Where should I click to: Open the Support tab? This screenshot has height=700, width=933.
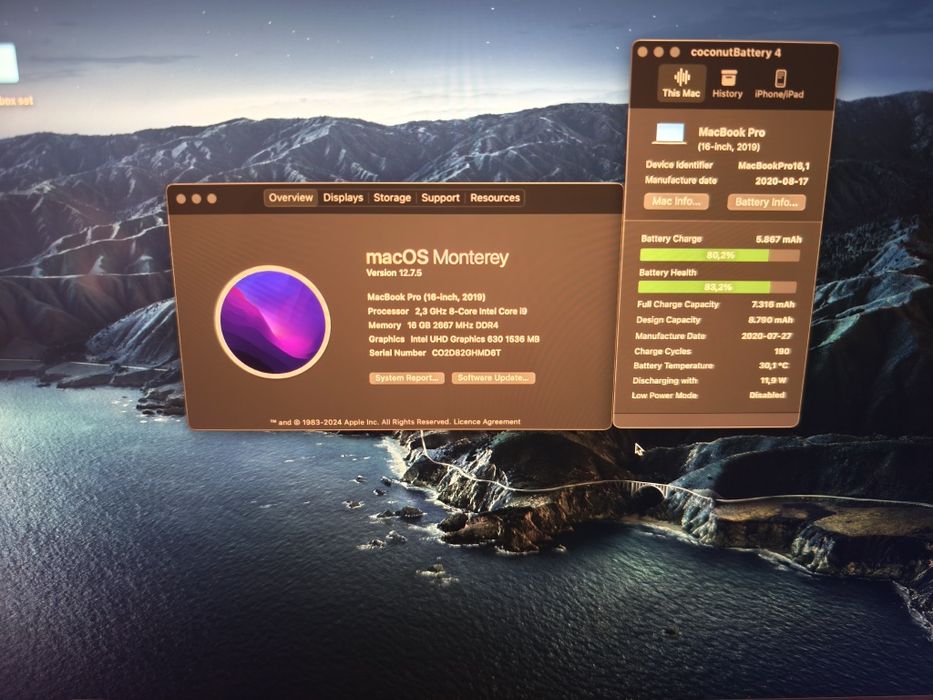440,198
